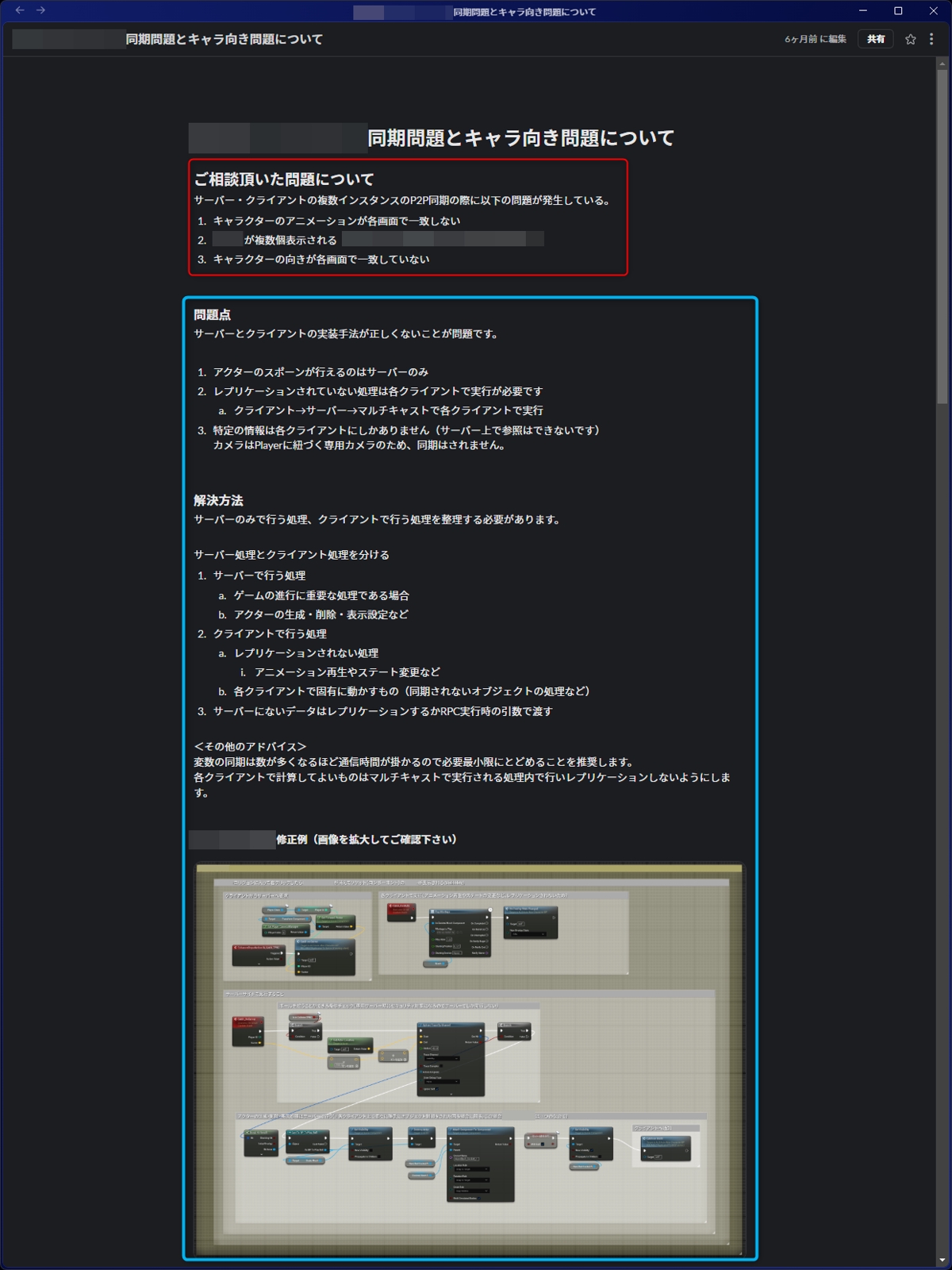
Task: Click sub-item 各クライアントで固有に動かすもの
Action: pyautogui.click(x=413, y=691)
